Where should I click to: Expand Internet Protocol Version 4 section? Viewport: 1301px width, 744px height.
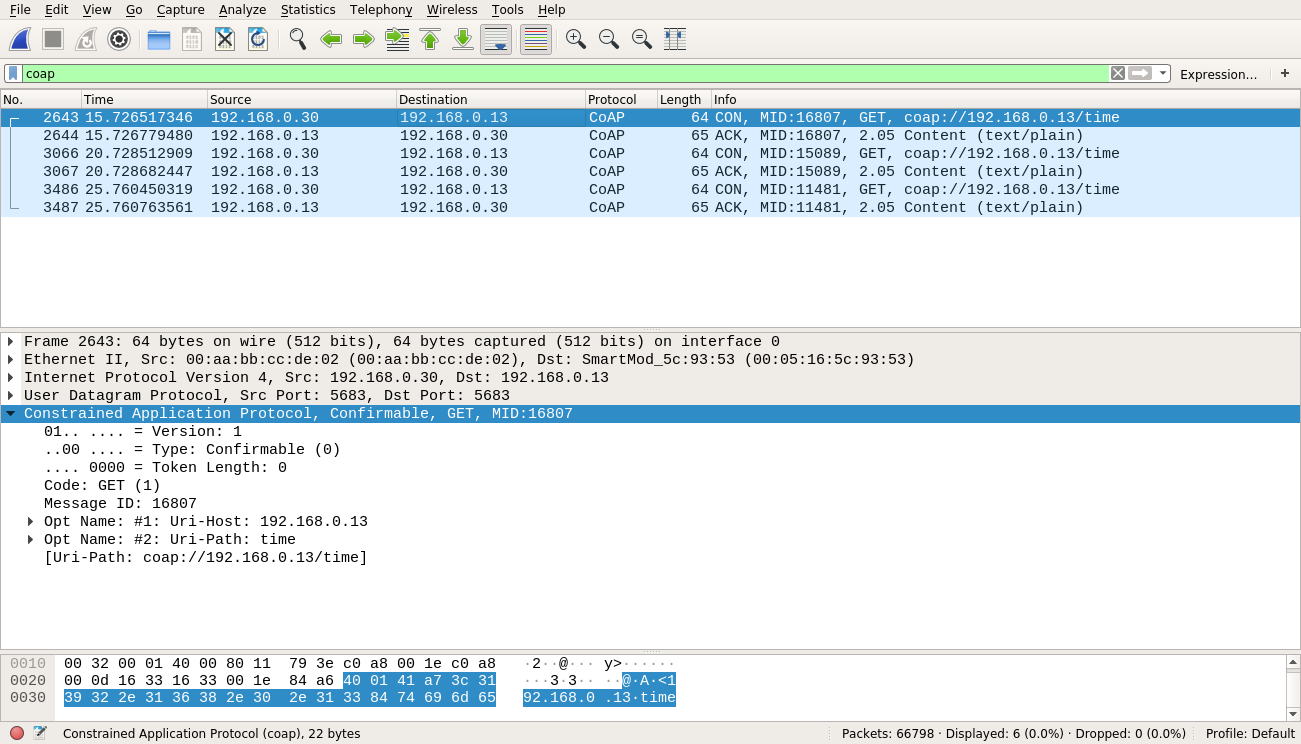click(11, 378)
